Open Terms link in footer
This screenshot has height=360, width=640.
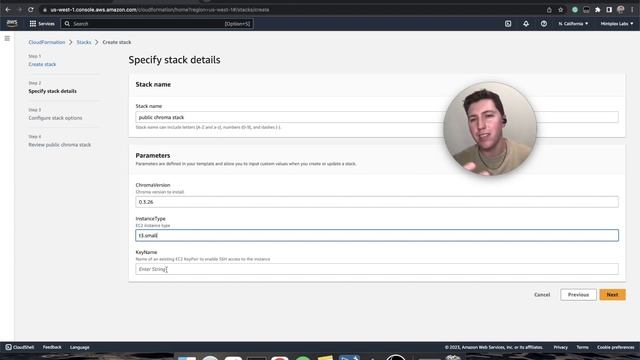[582, 347]
